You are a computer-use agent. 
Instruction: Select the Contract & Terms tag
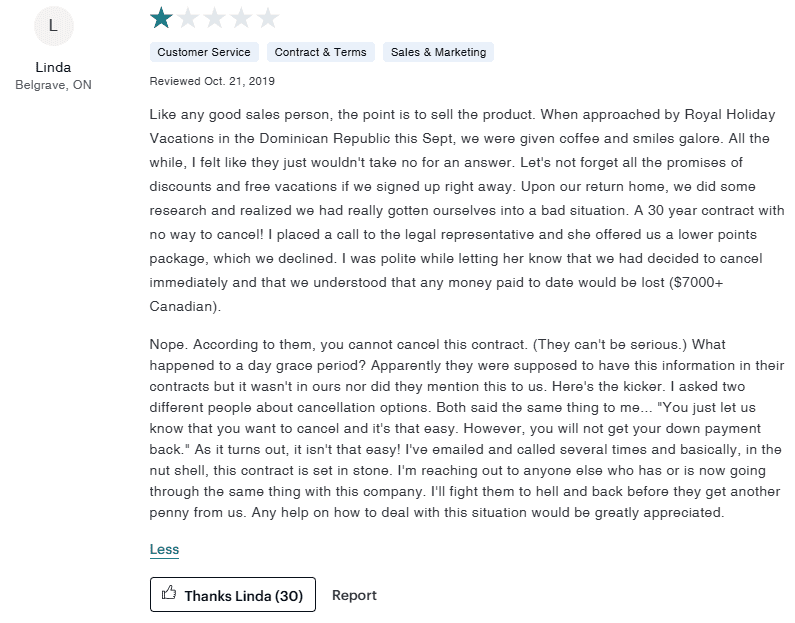(320, 52)
